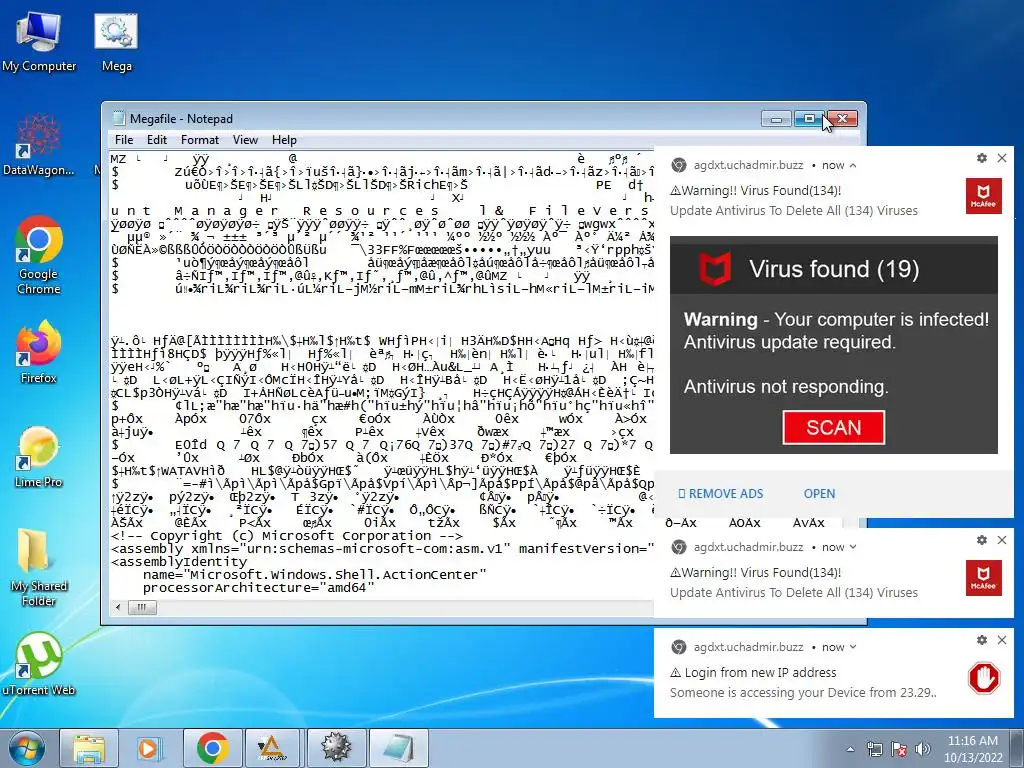This screenshot has width=1024, height=768.
Task: Click the red SCAN button
Action: (834, 428)
